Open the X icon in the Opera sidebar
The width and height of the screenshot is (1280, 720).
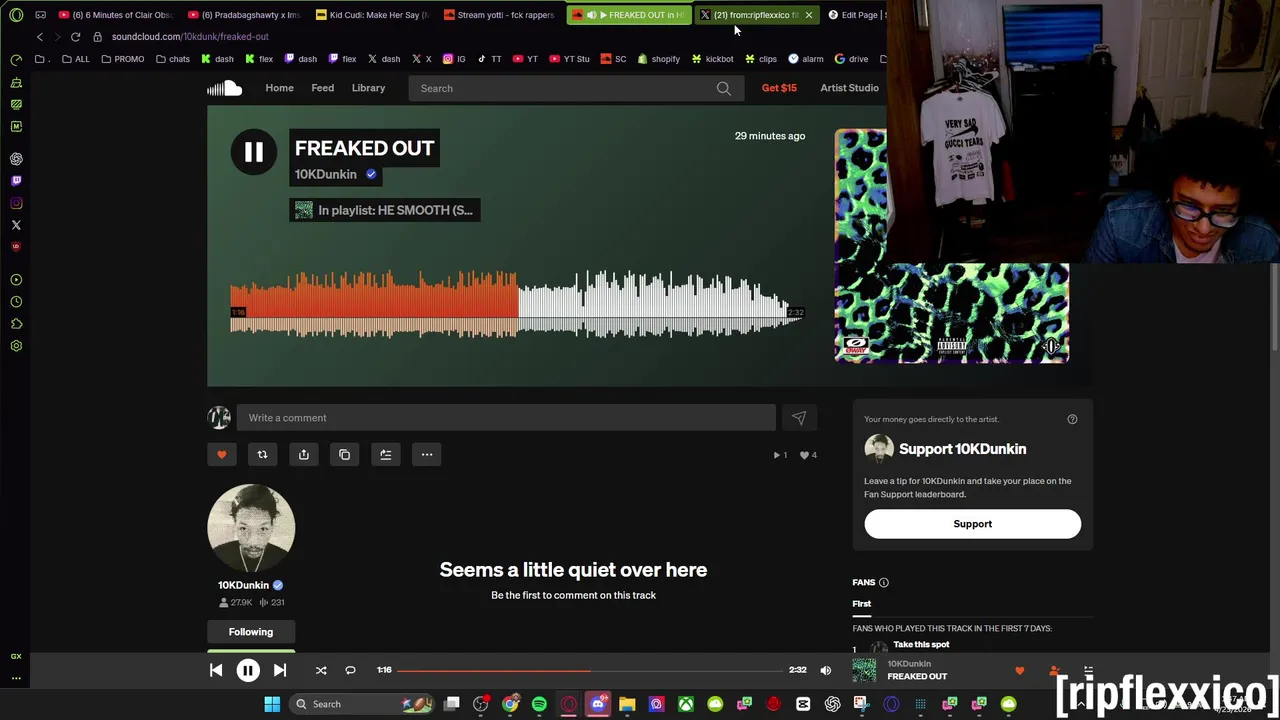[16, 225]
